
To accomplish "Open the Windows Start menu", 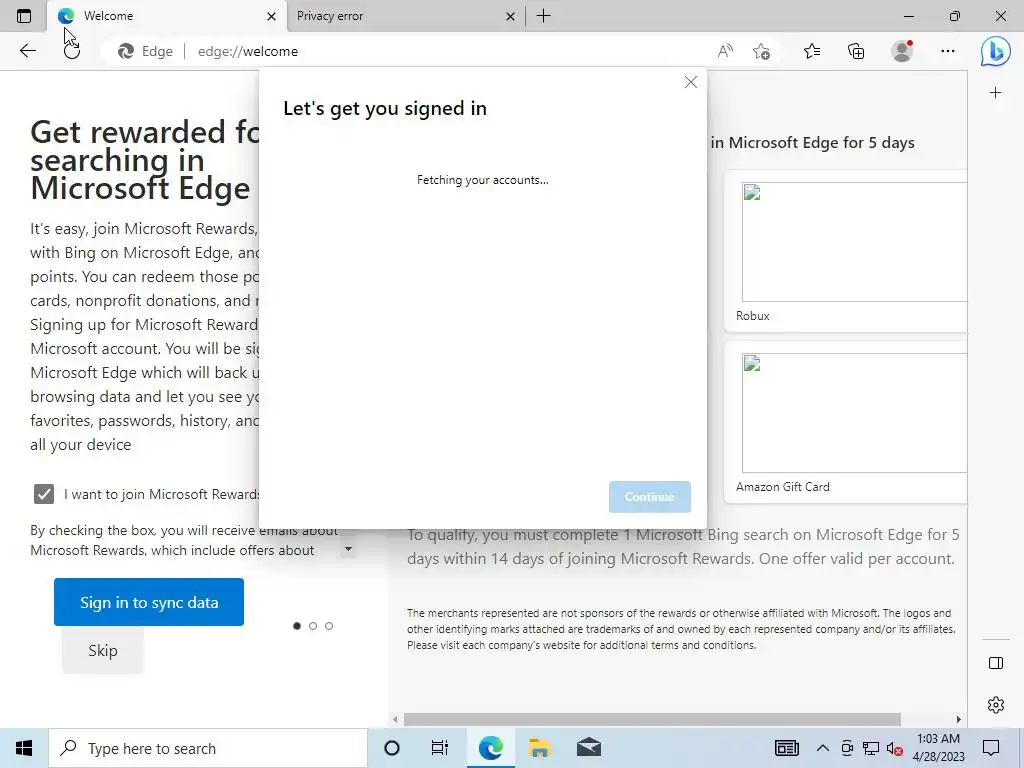I will 24,748.
